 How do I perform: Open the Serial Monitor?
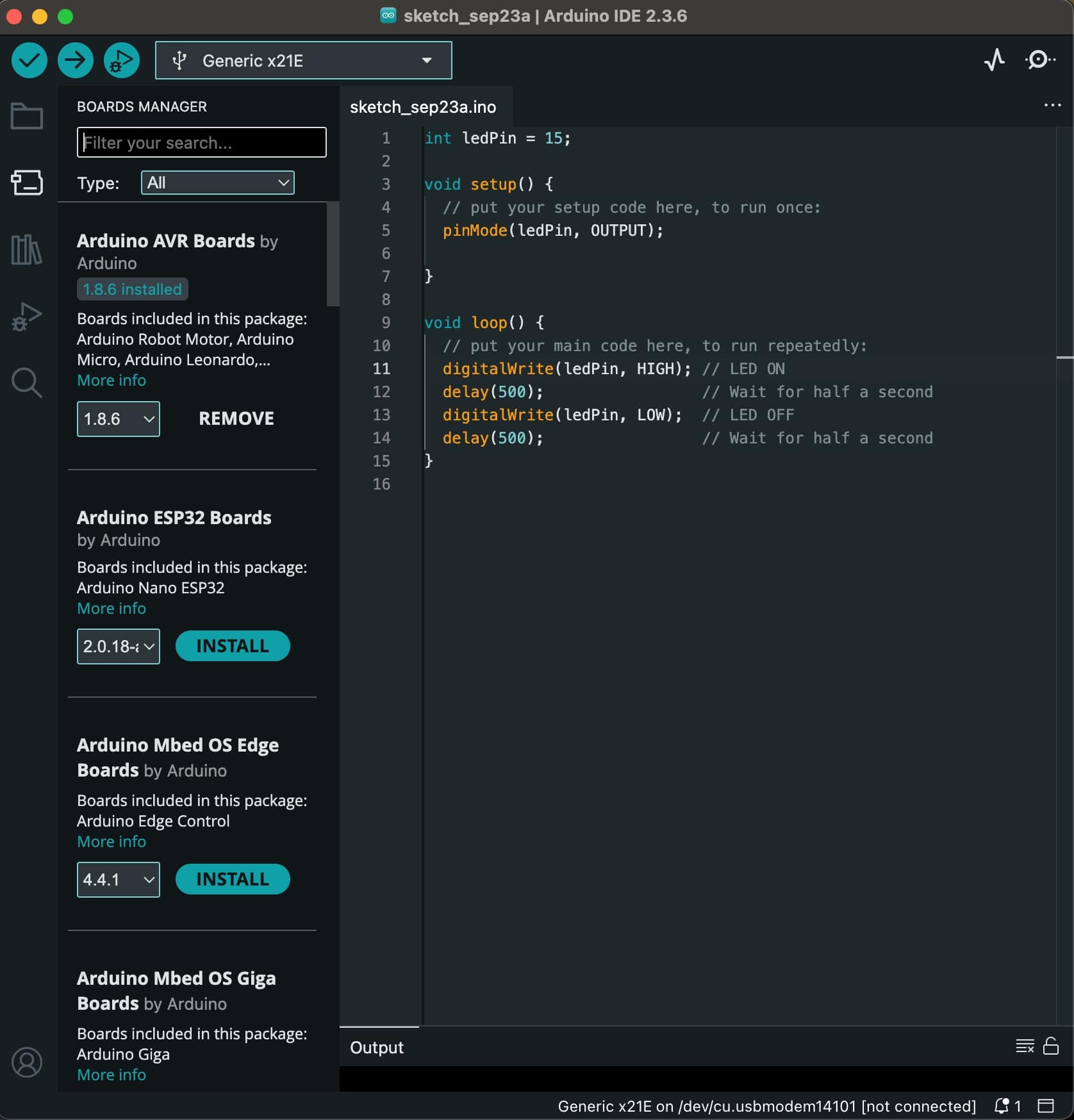click(1039, 60)
